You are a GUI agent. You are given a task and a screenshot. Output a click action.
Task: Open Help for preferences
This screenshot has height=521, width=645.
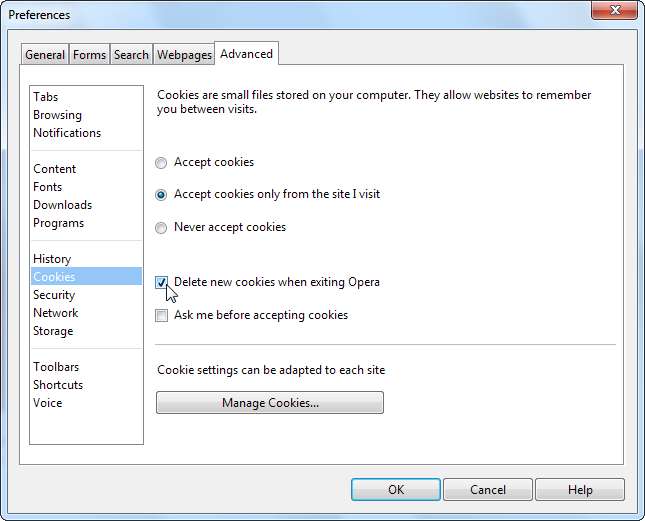tap(580, 490)
